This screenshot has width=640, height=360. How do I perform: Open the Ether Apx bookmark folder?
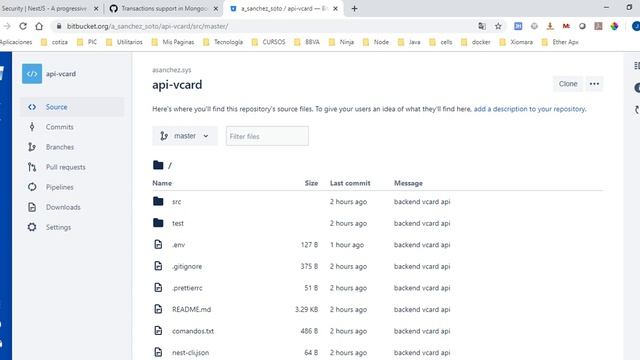click(x=560, y=42)
